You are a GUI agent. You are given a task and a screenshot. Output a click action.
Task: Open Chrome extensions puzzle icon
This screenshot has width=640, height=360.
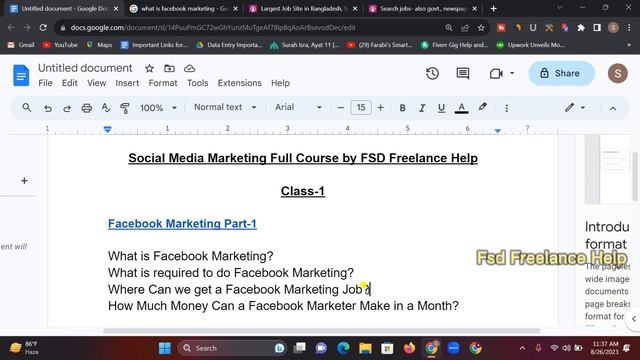tap(581, 28)
